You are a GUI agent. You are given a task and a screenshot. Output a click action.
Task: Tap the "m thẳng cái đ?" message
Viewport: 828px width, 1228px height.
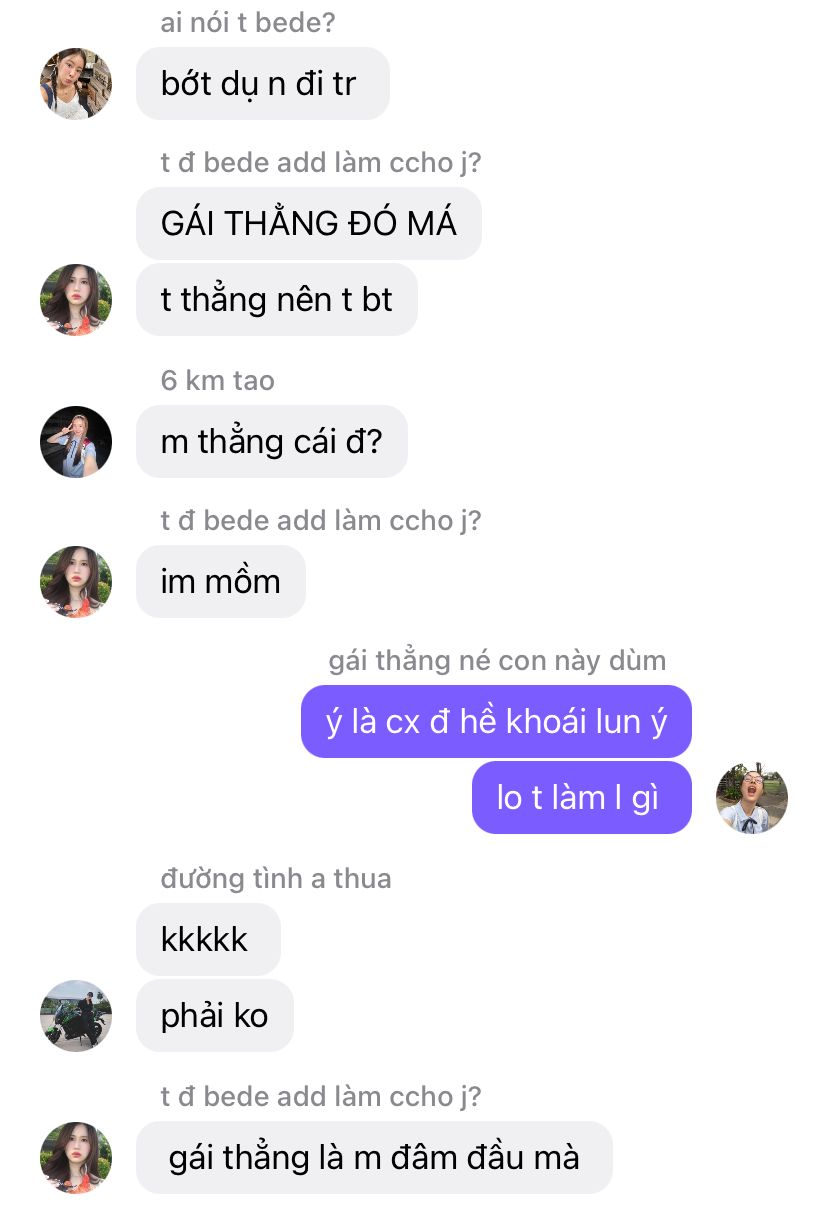coord(271,441)
